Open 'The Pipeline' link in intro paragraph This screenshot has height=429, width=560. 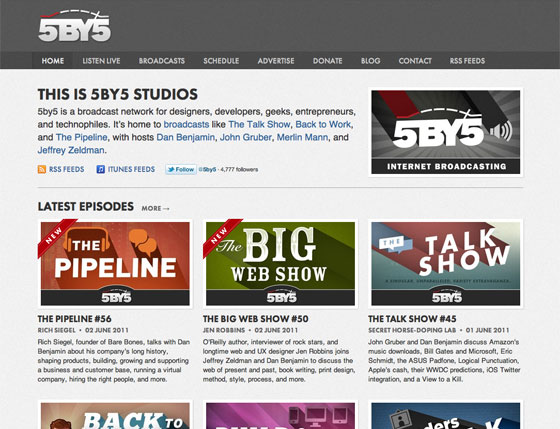tap(81, 137)
